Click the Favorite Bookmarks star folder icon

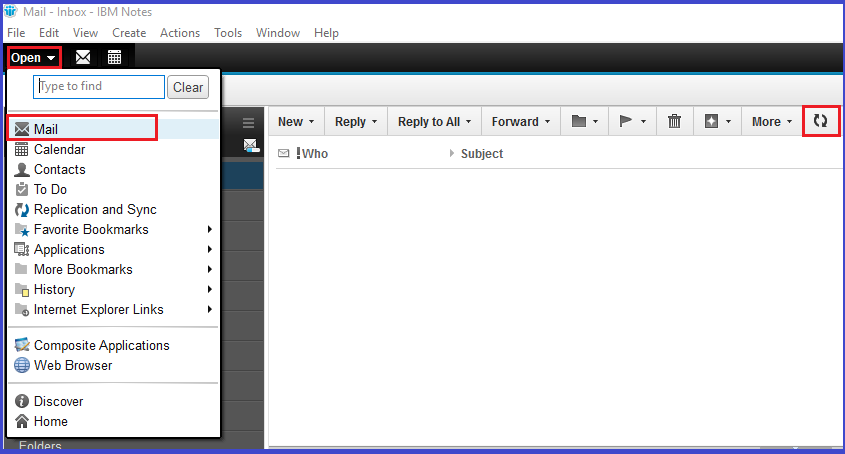point(22,230)
